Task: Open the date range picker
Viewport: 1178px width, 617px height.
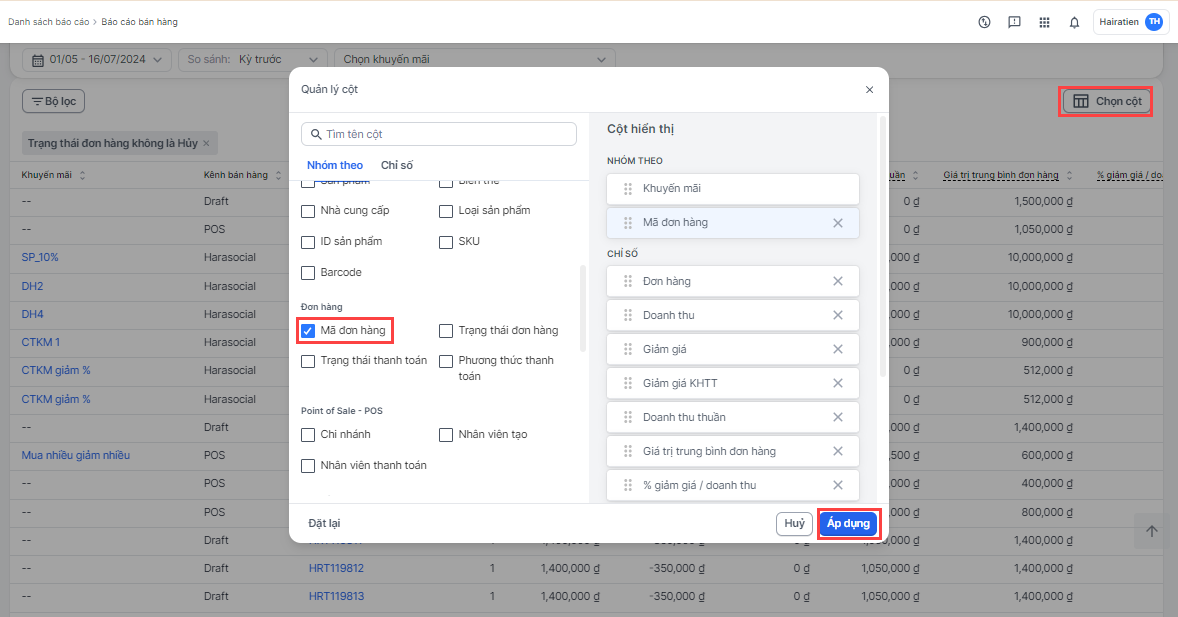Action: coord(97,59)
